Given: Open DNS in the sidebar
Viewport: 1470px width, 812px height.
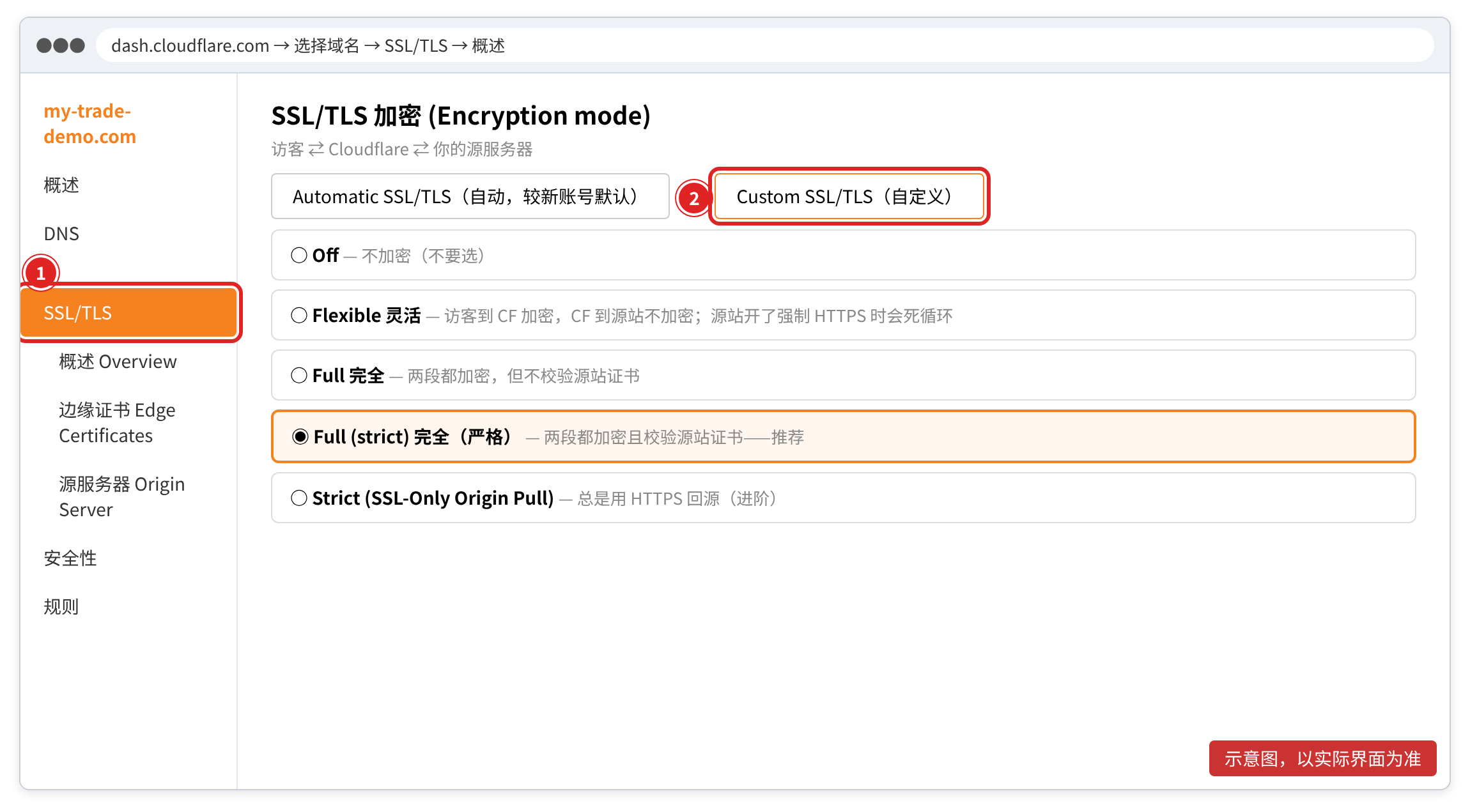Looking at the screenshot, I should click(x=61, y=234).
